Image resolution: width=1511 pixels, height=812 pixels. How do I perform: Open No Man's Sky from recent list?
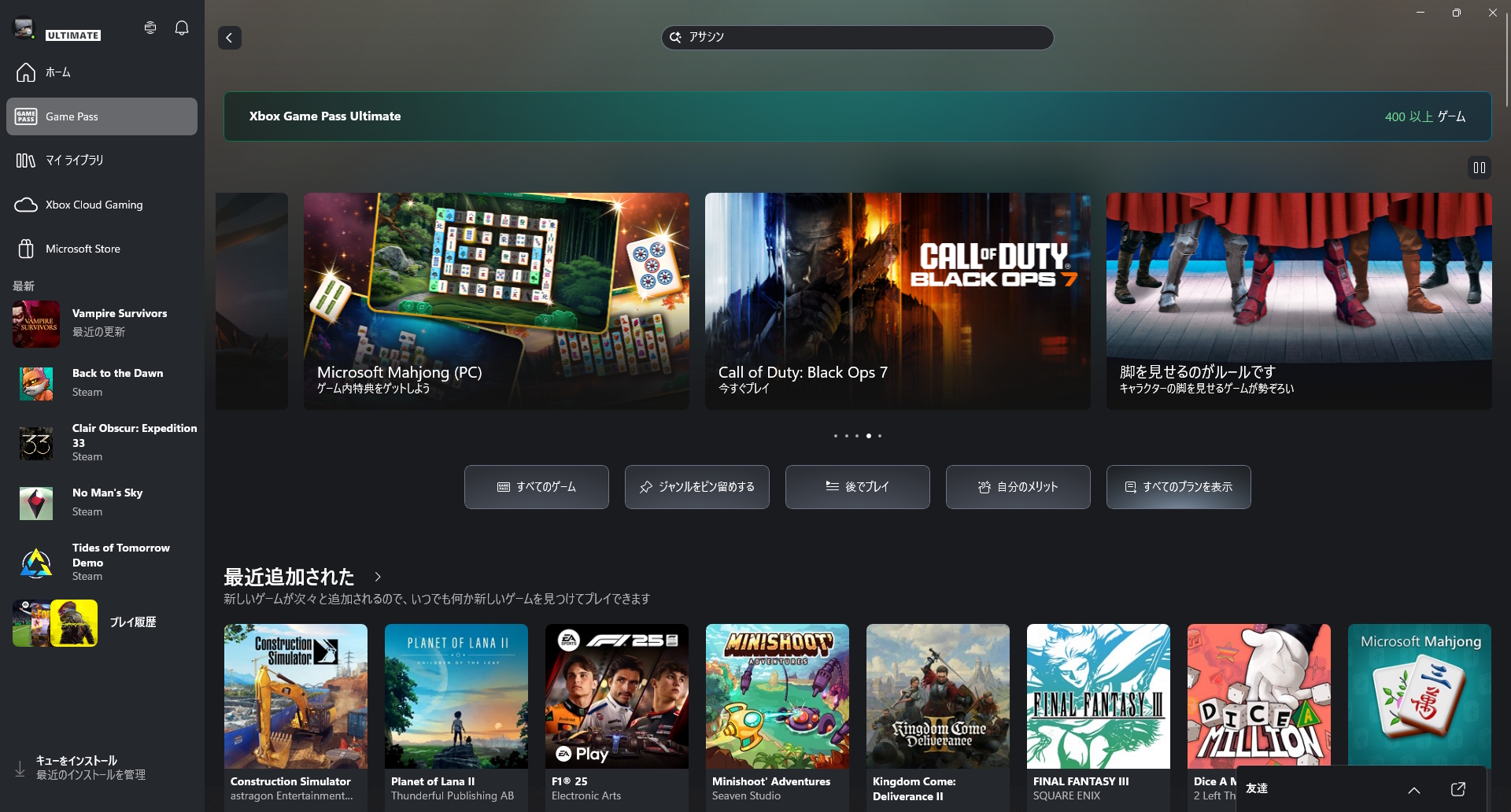pos(102,503)
